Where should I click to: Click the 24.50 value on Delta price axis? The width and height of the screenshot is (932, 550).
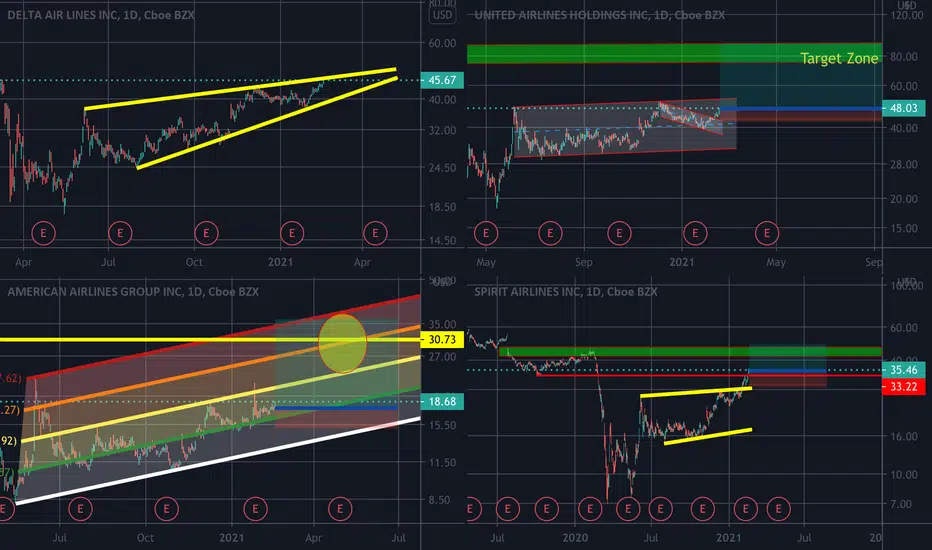click(x=442, y=168)
